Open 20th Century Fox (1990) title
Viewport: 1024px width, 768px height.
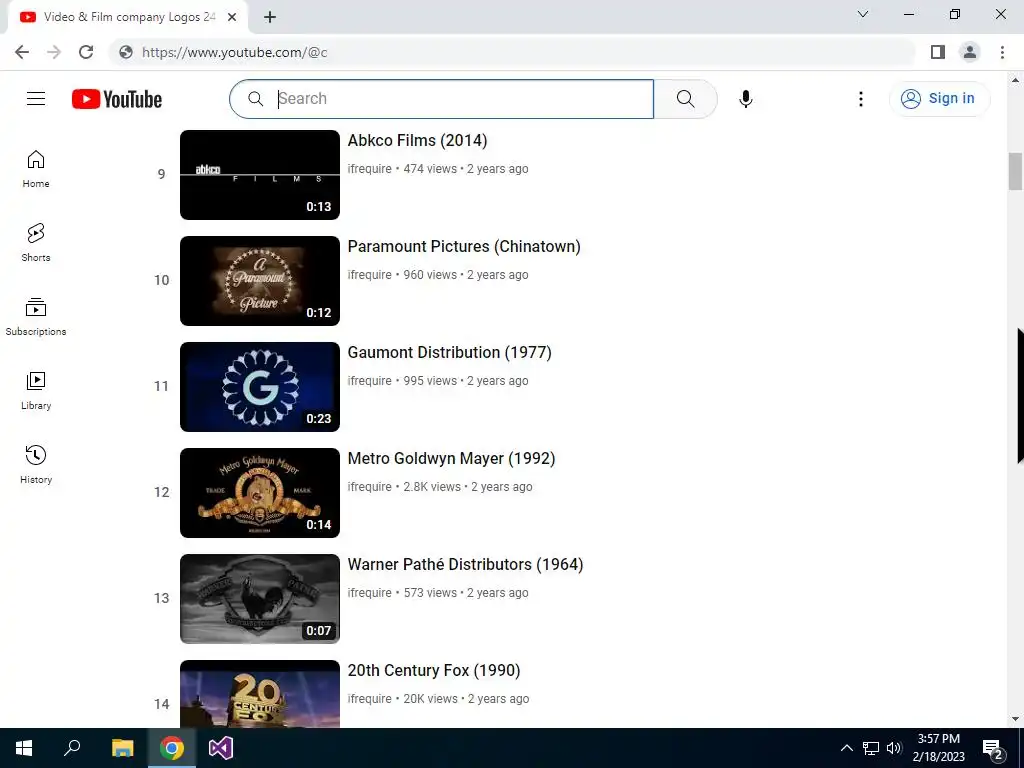pos(434,670)
